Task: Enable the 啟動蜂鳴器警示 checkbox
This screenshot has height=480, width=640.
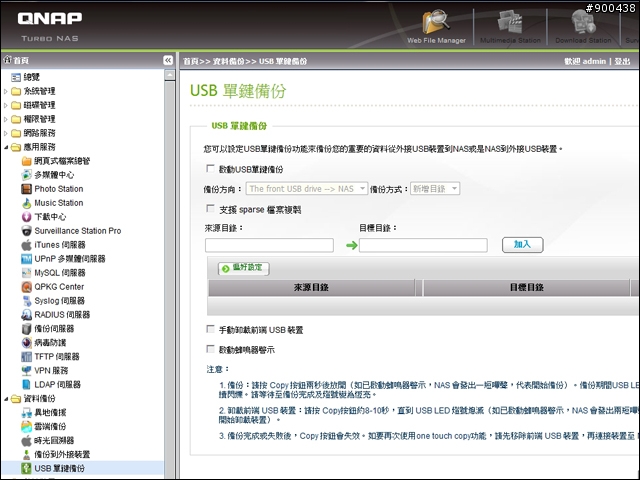Action: (x=211, y=349)
